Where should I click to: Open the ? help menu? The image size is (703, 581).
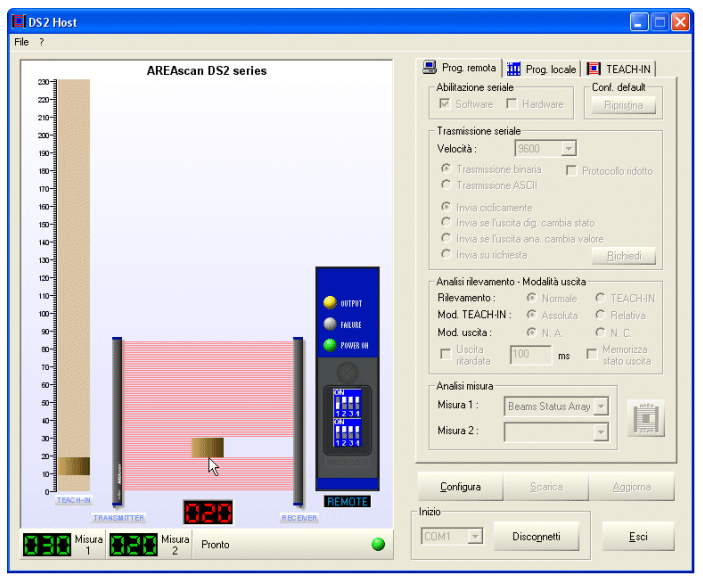[42, 42]
